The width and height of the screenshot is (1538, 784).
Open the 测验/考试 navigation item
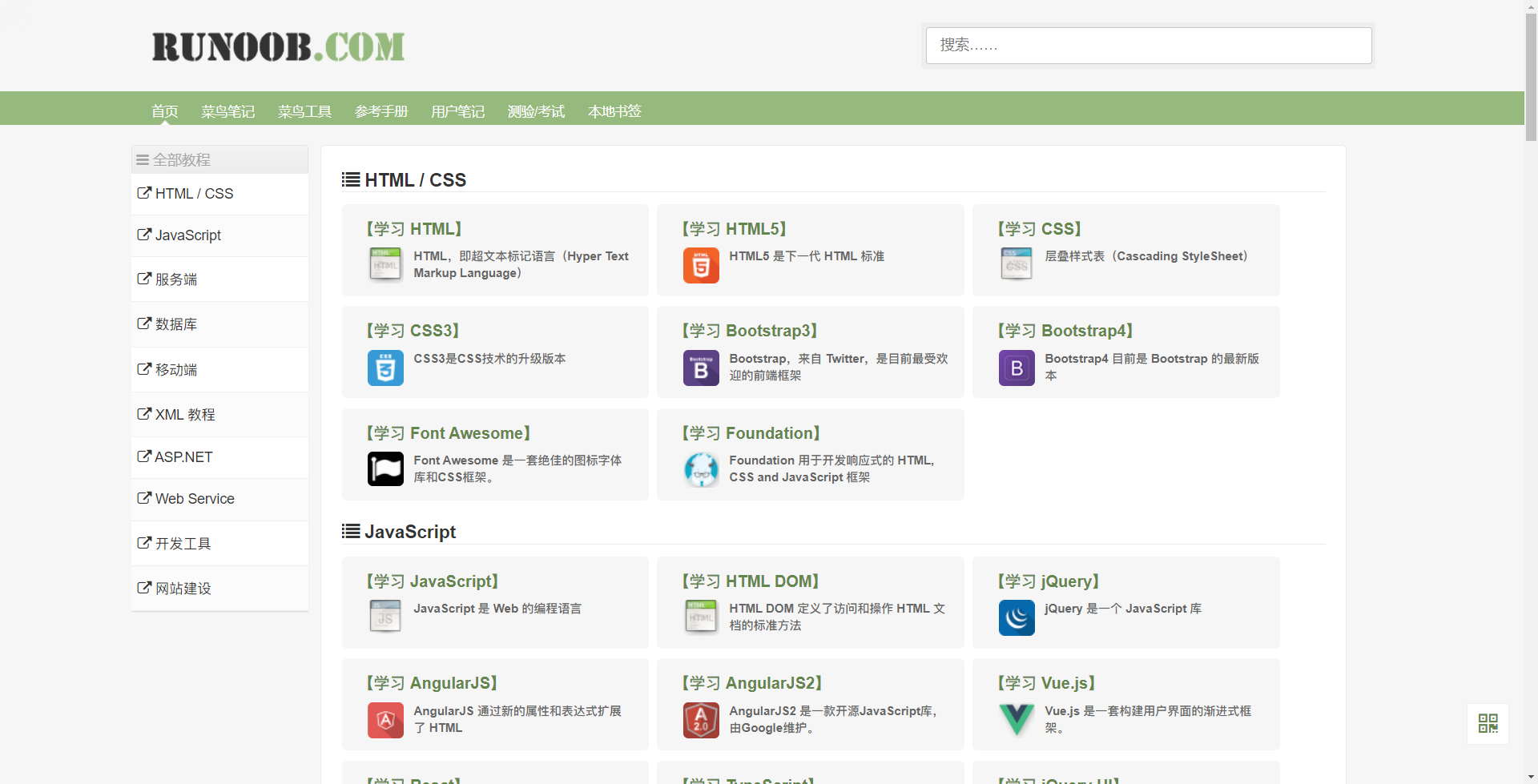[537, 111]
